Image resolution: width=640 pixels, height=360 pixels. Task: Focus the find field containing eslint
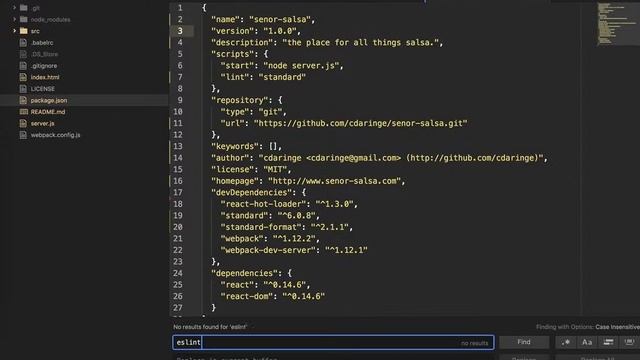point(333,342)
